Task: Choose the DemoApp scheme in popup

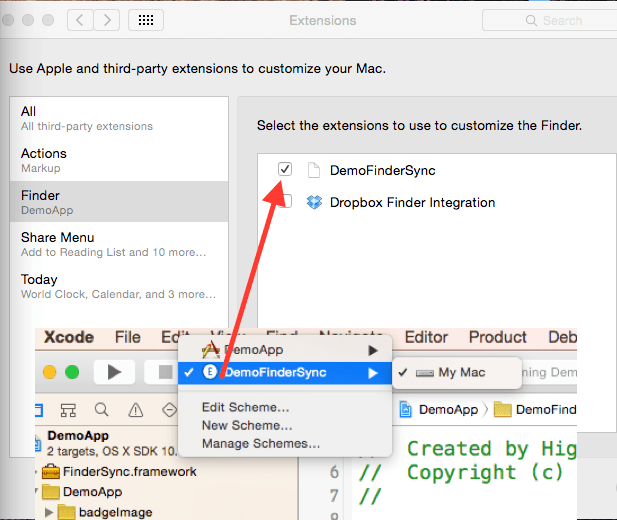Action: [x=285, y=350]
